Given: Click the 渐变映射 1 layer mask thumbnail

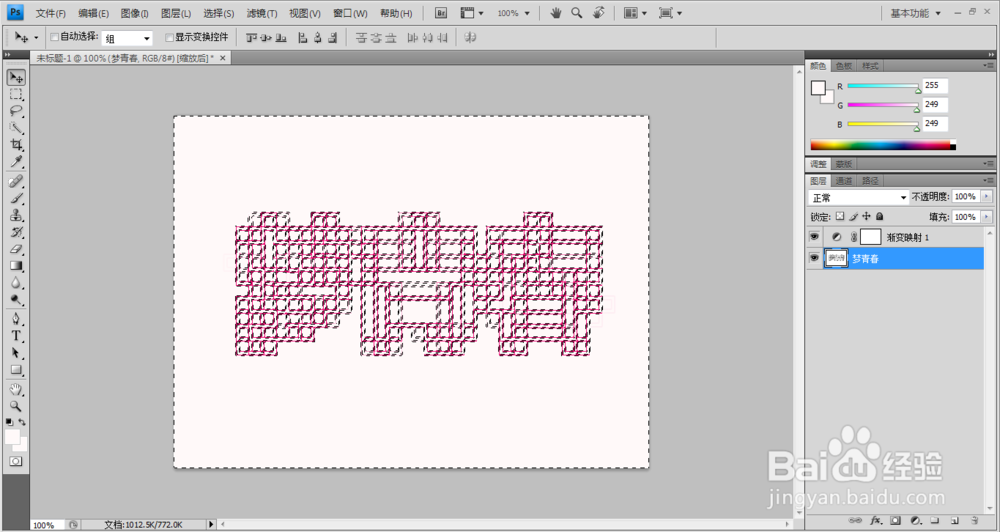Looking at the screenshot, I should click(x=871, y=237).
